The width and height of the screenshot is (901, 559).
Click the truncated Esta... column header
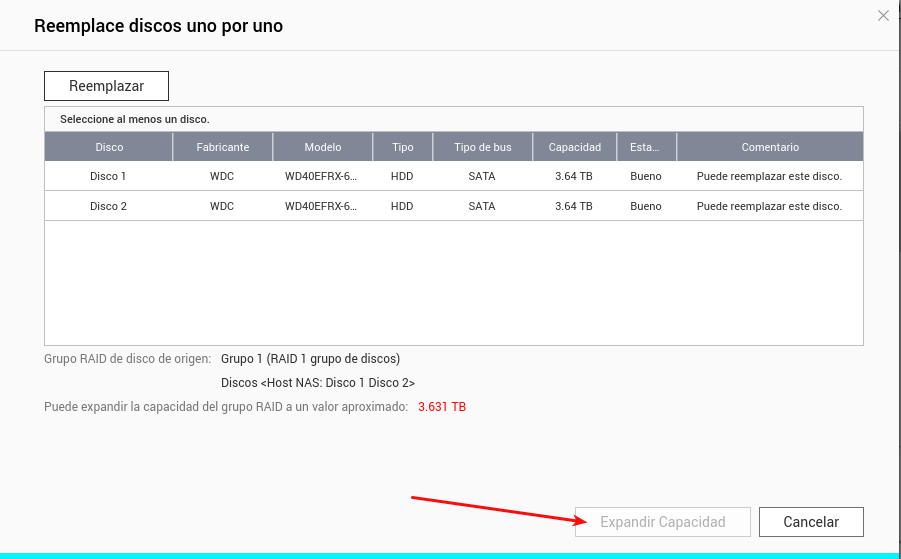pyautogui.click(x=645, y=147)
